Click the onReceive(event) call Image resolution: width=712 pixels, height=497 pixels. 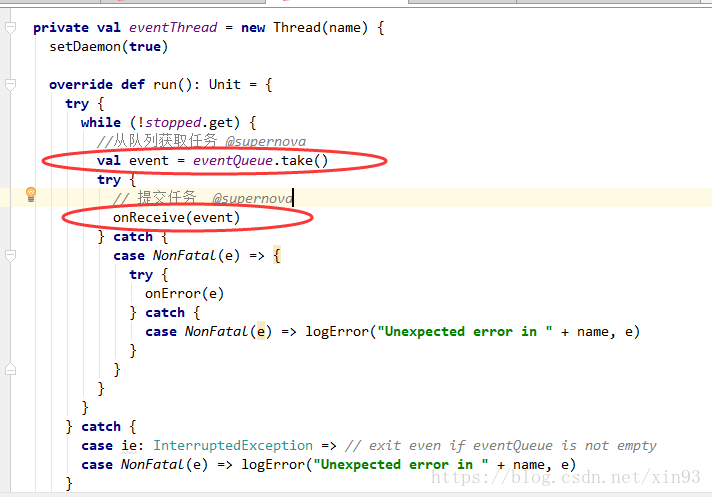(x=177, y=217)
